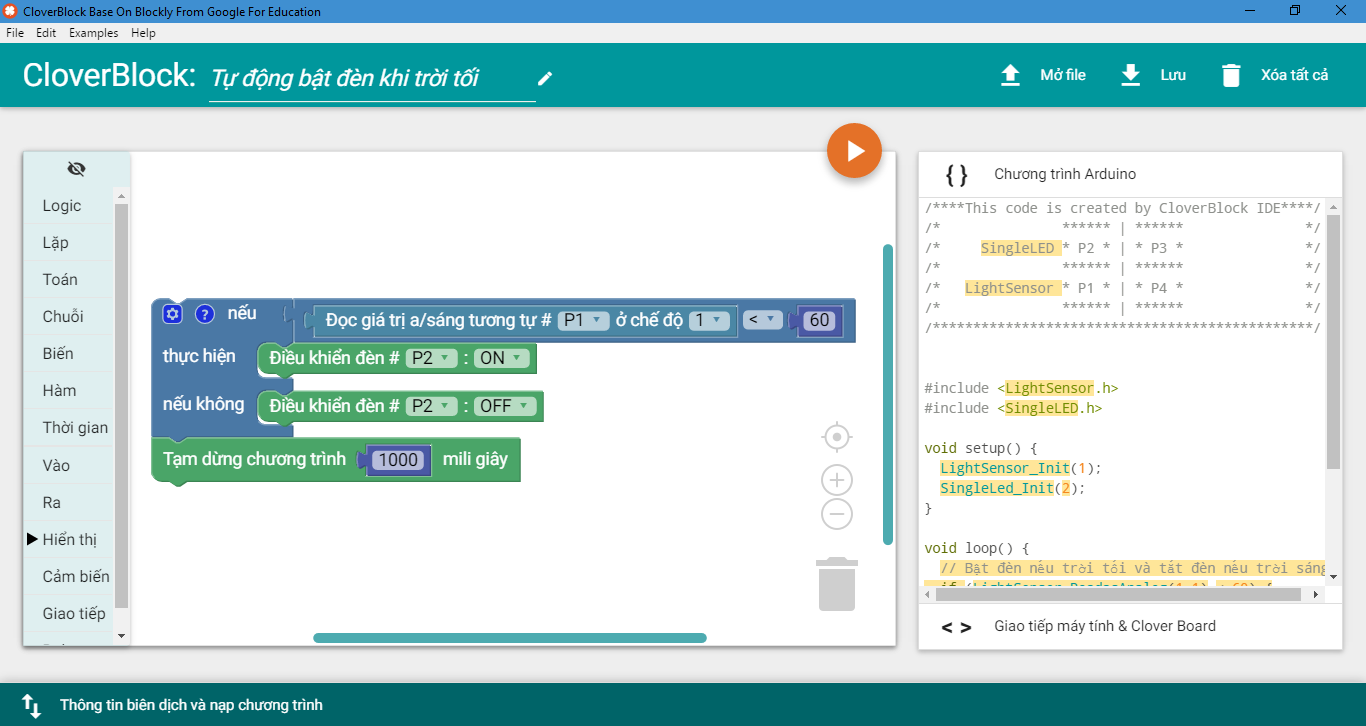Open settings gear on the nếu block
Image resolution: width=1366 pixels, height=726 pixels.
(173, 314)
